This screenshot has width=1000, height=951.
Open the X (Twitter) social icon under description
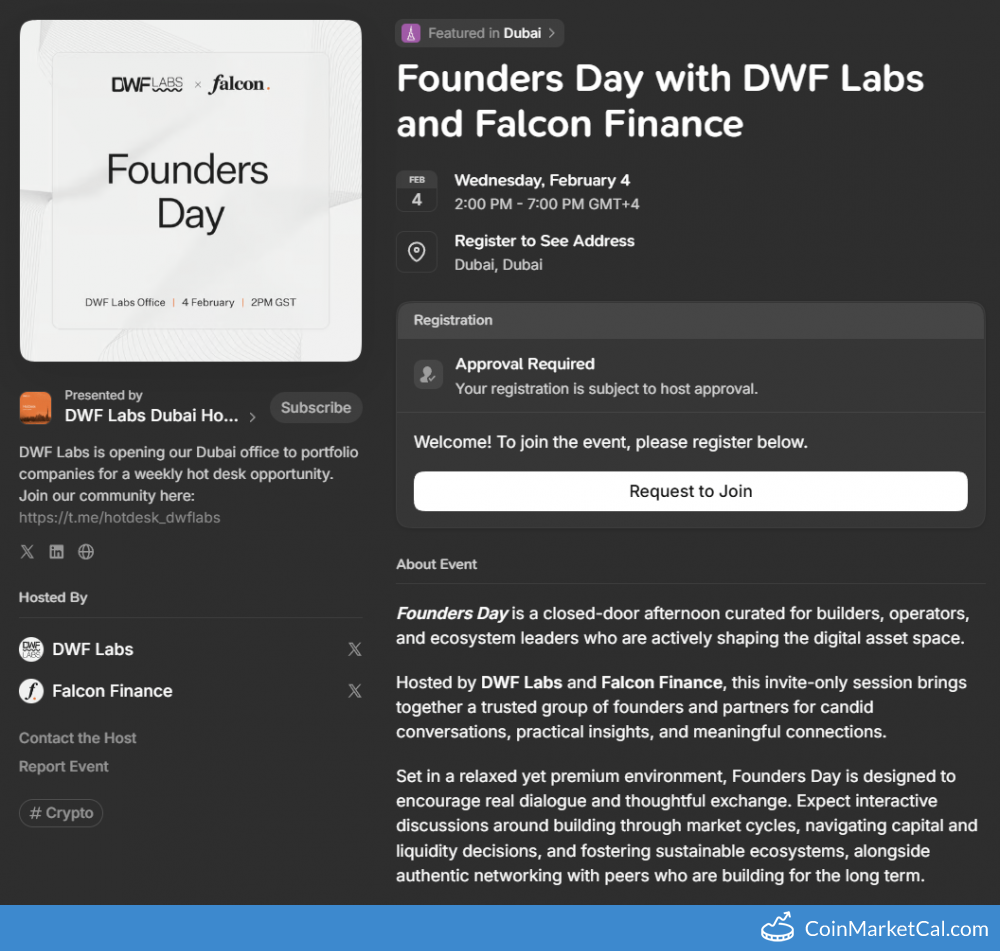[x=27, y=552]
